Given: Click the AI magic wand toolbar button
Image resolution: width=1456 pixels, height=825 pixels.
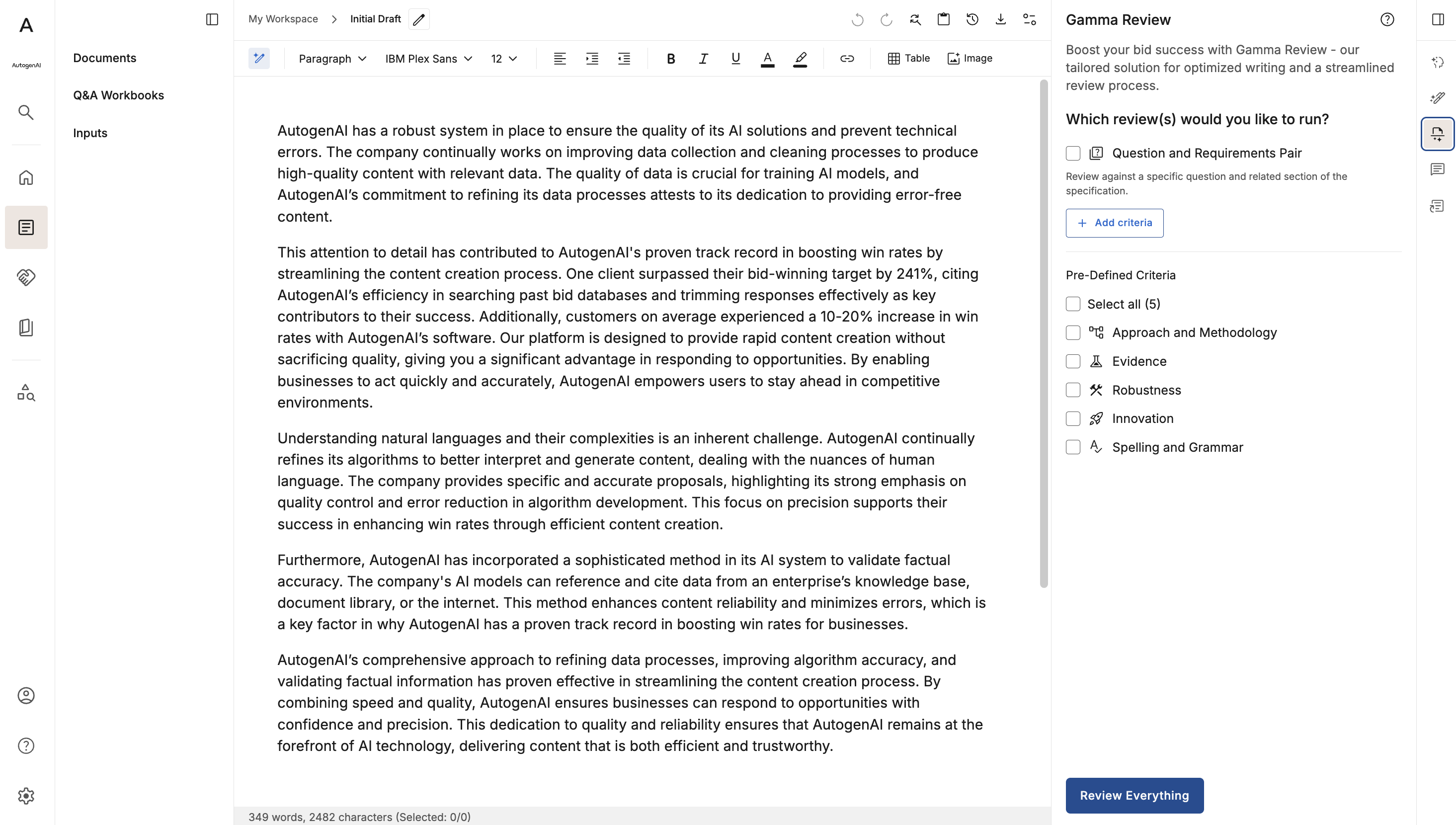Looking at the screenshot, I should [x=259, y=58].
